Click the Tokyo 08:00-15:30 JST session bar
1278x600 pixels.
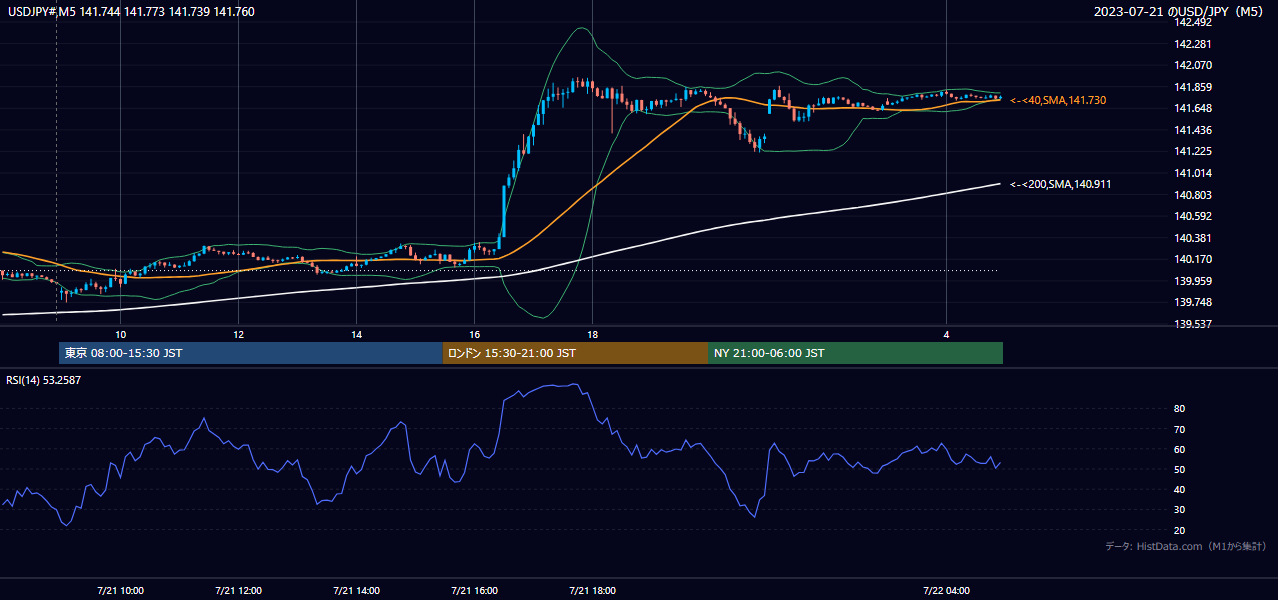pyautogui.click(x=251, y=353)
